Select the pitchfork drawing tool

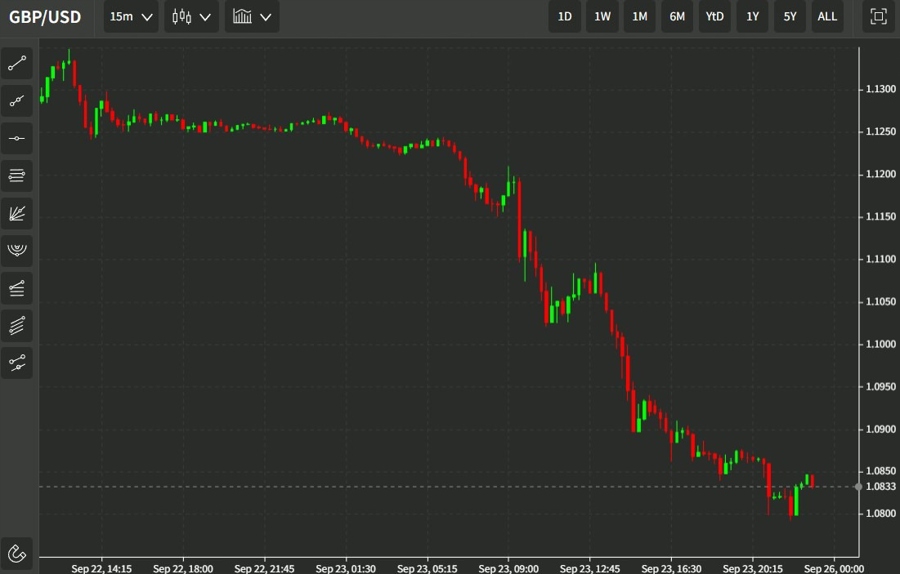pos(17,363)
